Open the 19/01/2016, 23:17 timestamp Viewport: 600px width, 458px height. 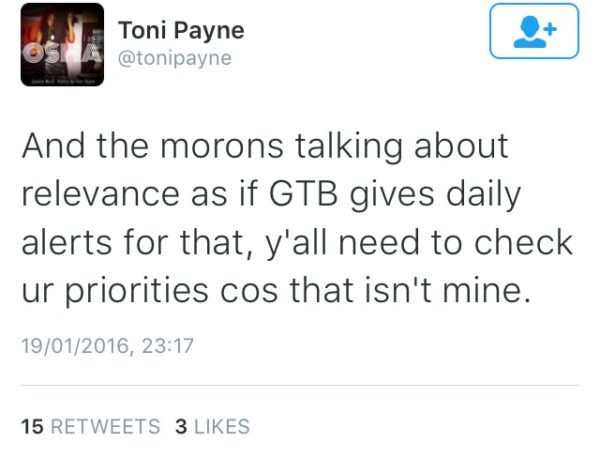click(108, 346)
